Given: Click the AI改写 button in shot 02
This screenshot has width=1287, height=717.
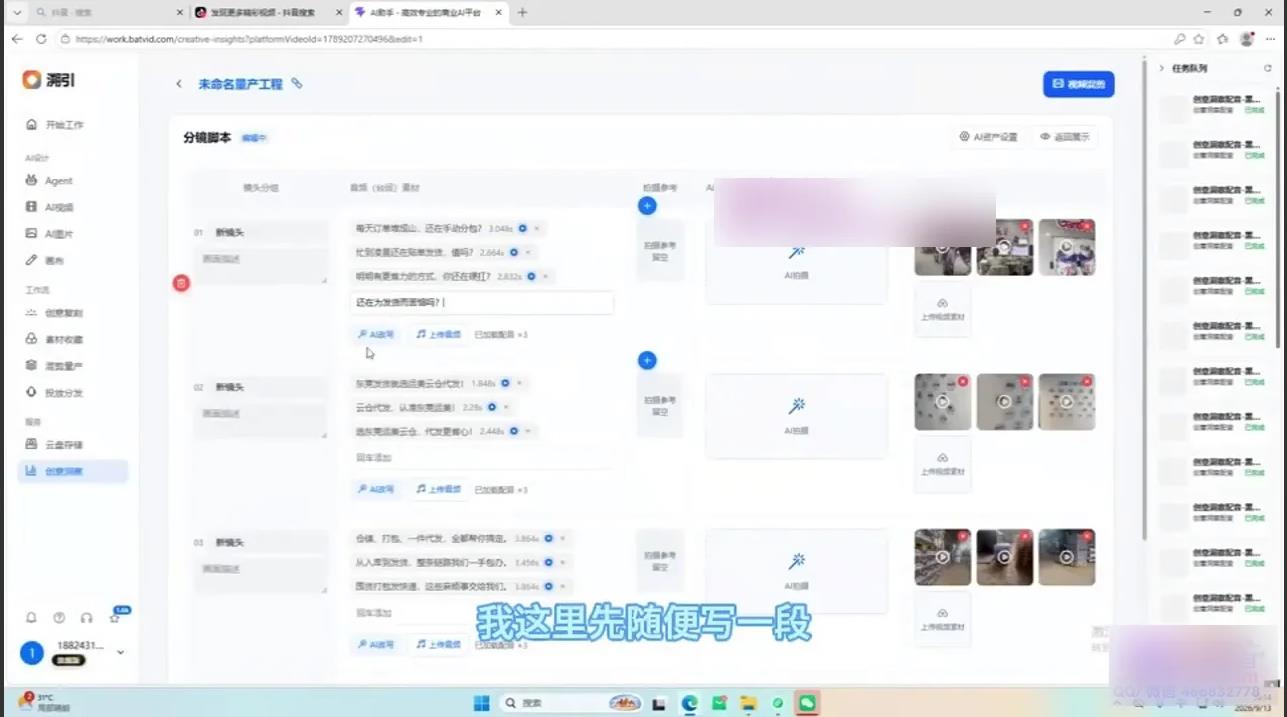Looking at the screenshot, I should [x=376, y=489].
